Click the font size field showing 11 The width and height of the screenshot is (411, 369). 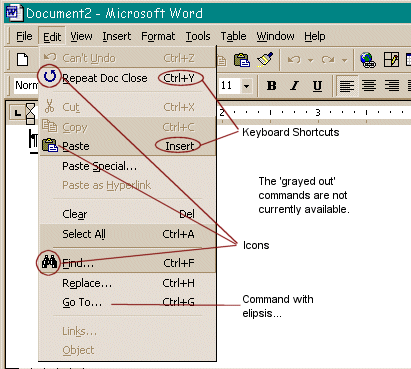click(230, 86)
